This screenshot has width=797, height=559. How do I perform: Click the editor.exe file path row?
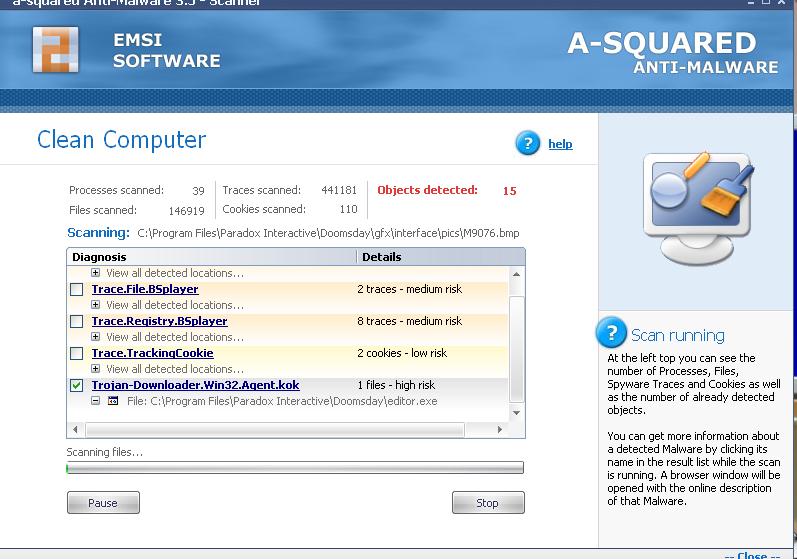tap(282, 401)
